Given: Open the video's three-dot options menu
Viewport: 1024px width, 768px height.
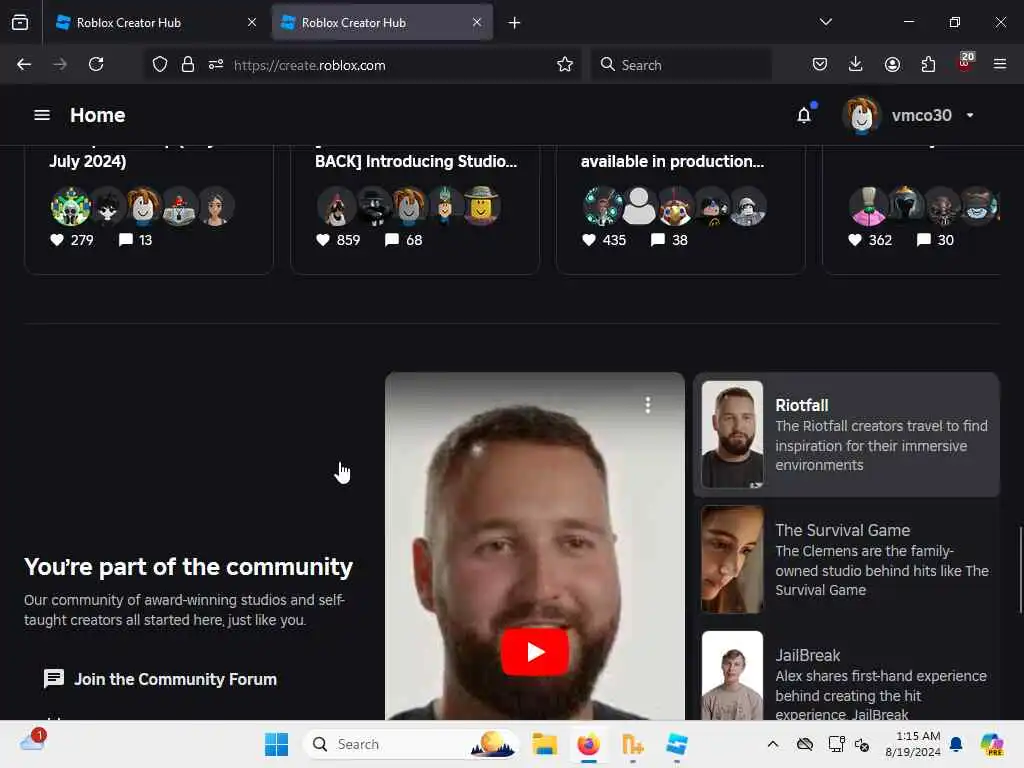Looking at the screenshot, I should (x=647, y=405).
